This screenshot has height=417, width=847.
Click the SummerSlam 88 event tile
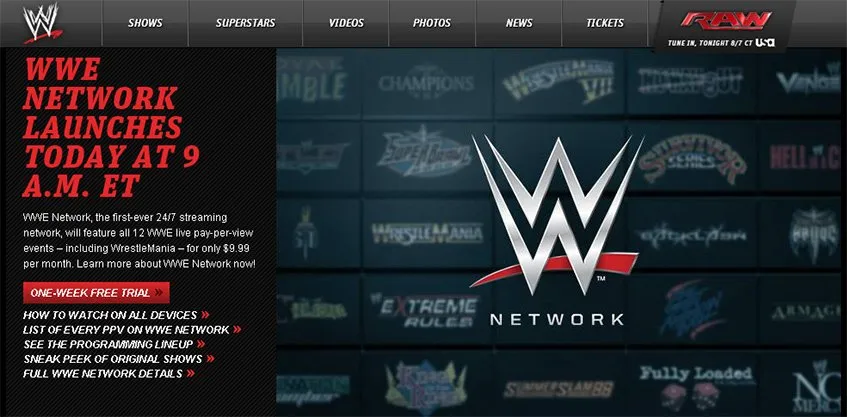pyautogui.click(x=559, y=389)
